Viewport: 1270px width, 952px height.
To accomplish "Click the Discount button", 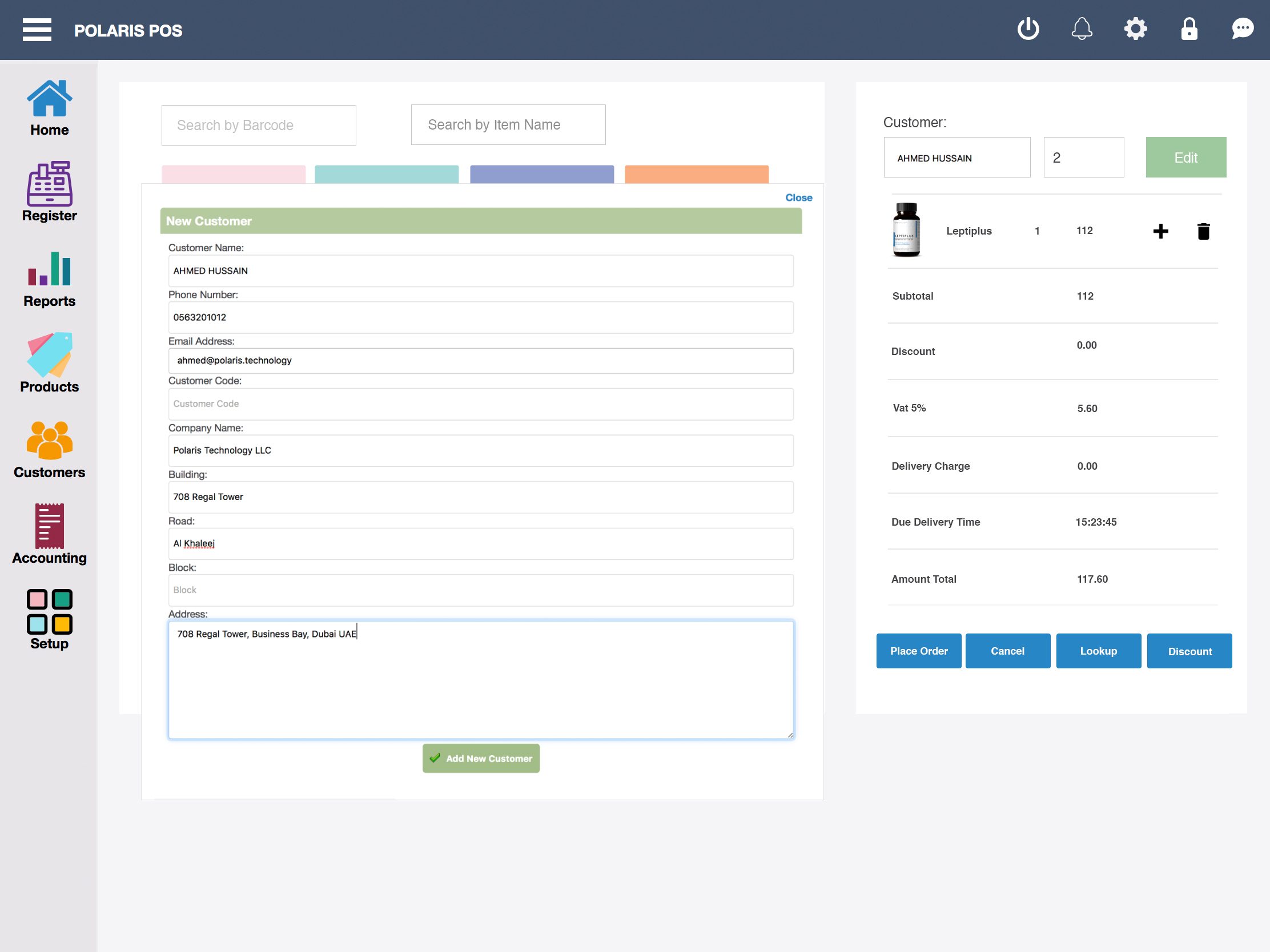I will pos(1188,651).
